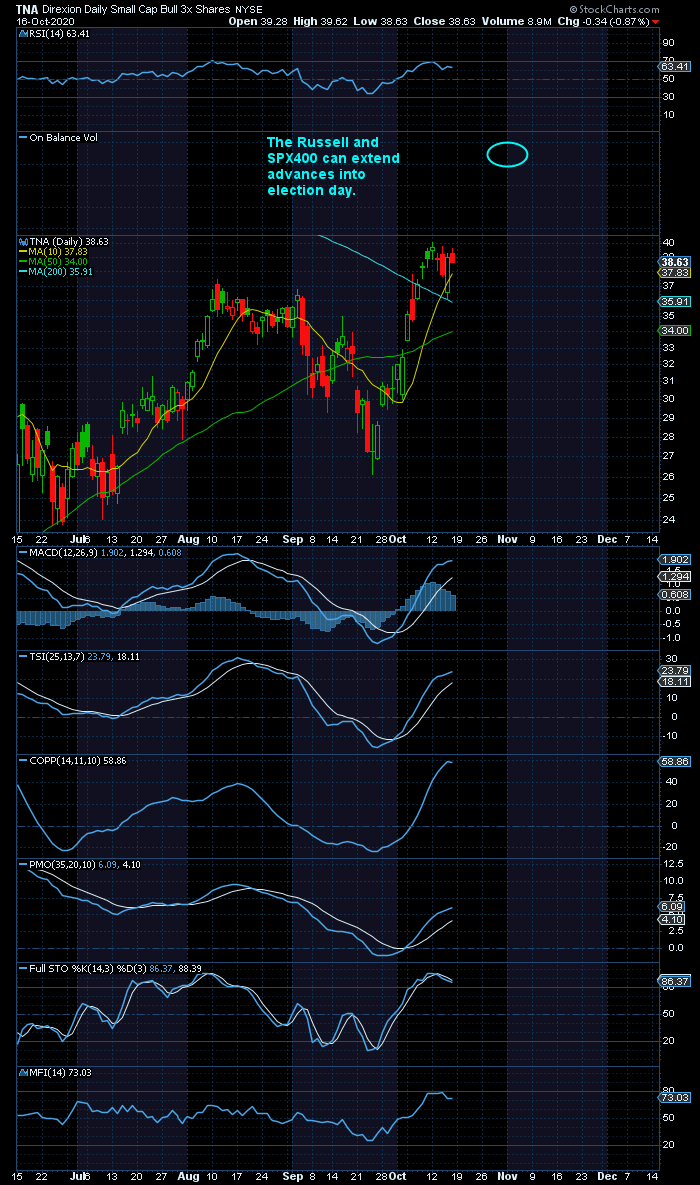700x1185 pixels.
Task: Click the 37.83 yellow price tag
Action: (676, 272)
